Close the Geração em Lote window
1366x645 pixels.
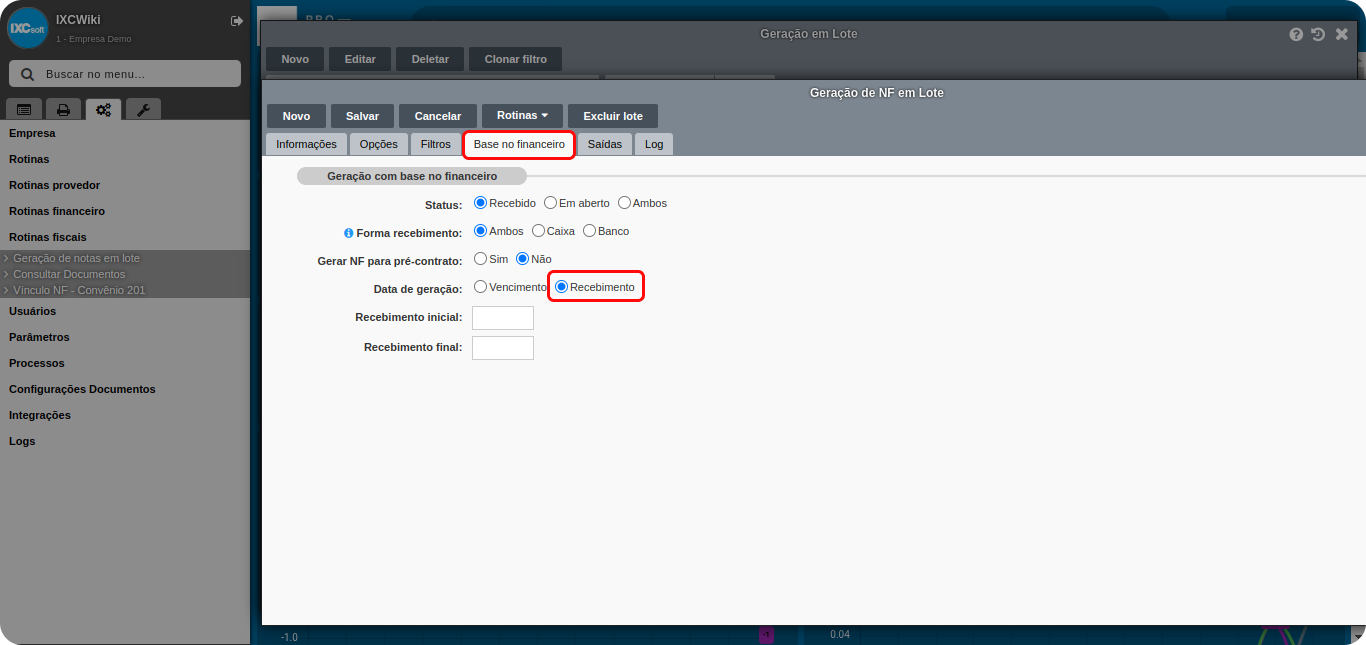1342,34
